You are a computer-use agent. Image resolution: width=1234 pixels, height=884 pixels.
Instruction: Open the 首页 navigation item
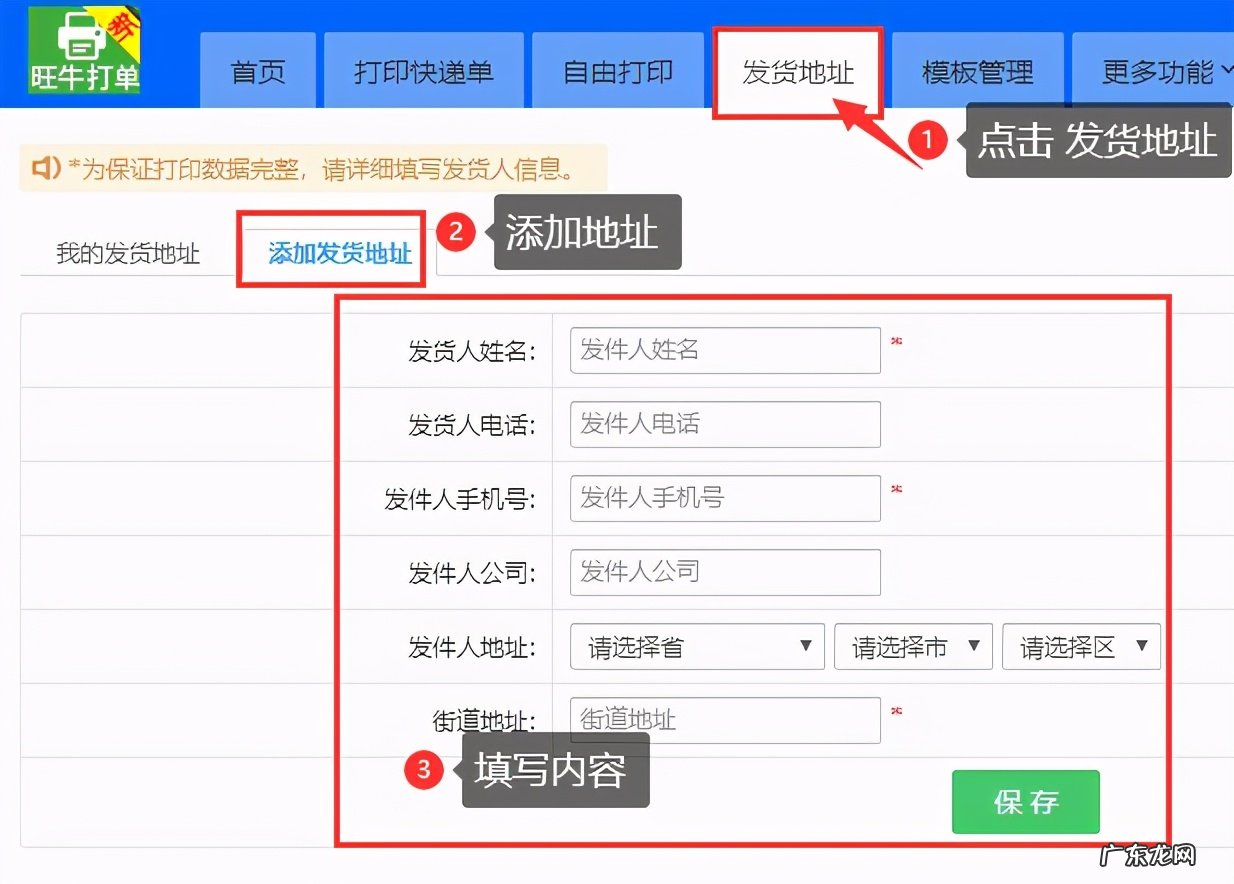click(258, 70)
